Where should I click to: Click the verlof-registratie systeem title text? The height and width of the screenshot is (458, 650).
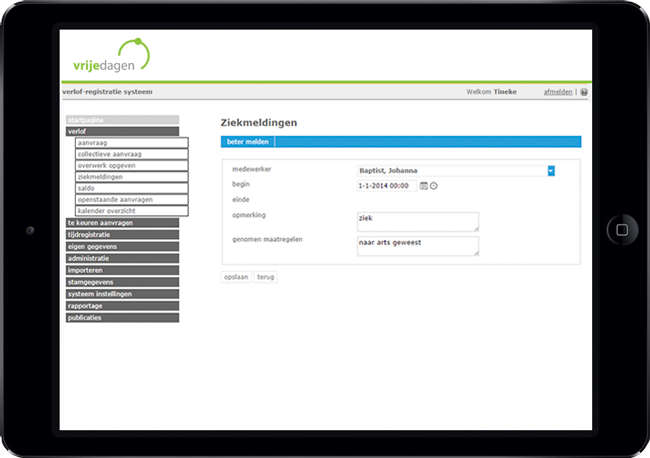(107, 92)
